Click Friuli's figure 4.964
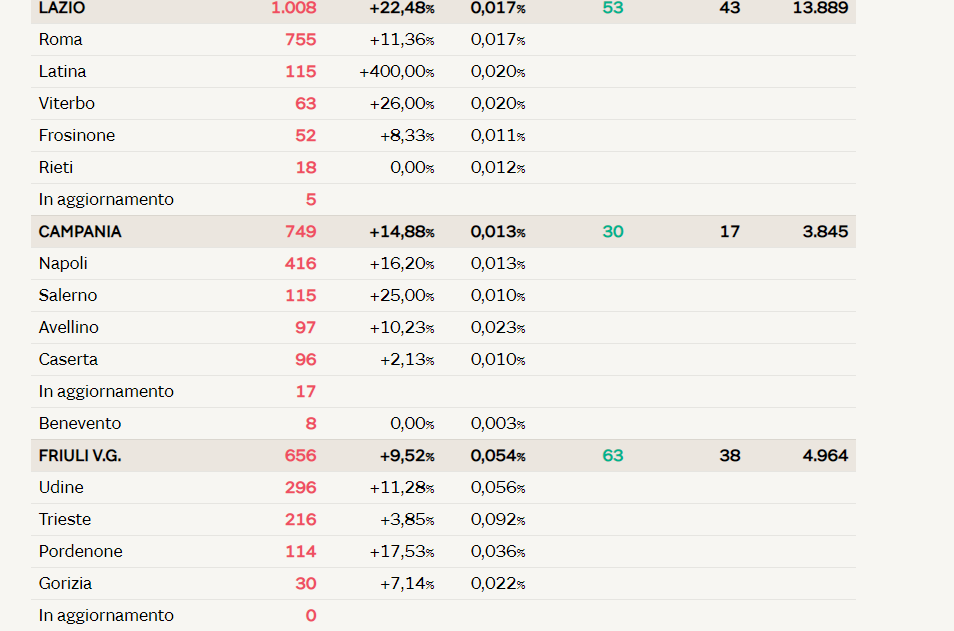 [825, 456]
